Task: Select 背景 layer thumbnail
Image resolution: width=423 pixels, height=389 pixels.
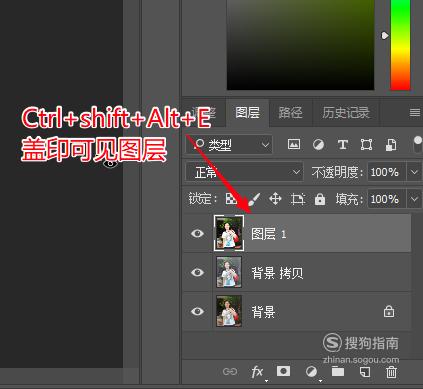Action: point(229,311)
